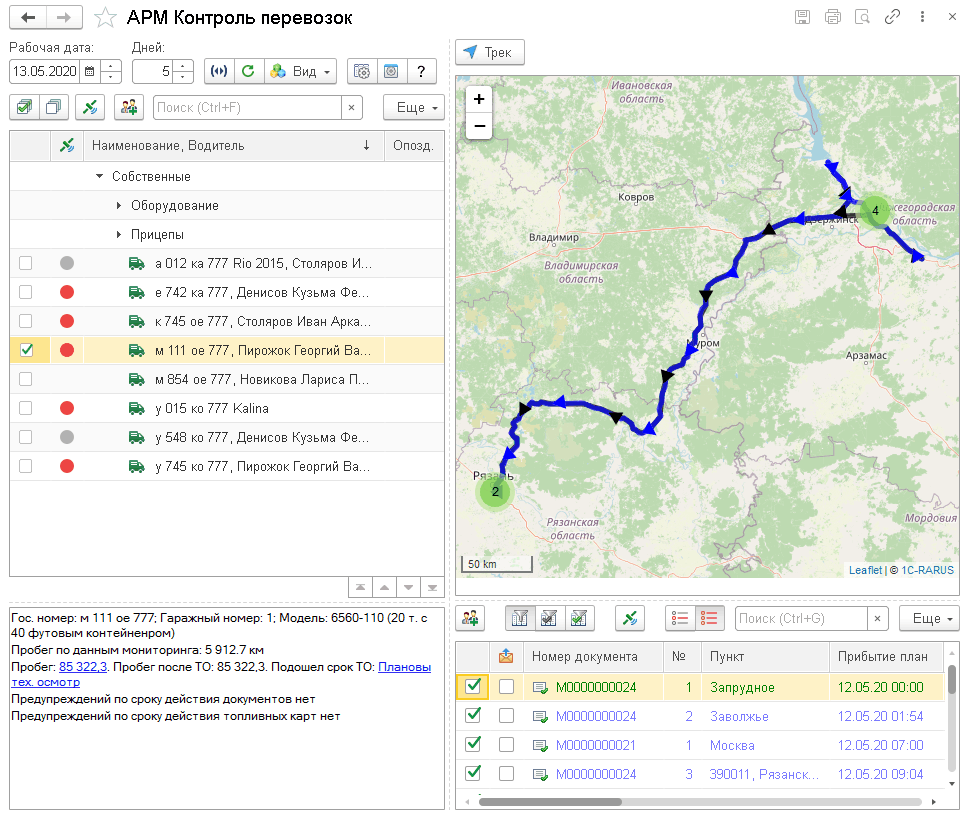Copy link with the chain icon
This screenshot has height=816, width=968.
[x=892, y=17]
